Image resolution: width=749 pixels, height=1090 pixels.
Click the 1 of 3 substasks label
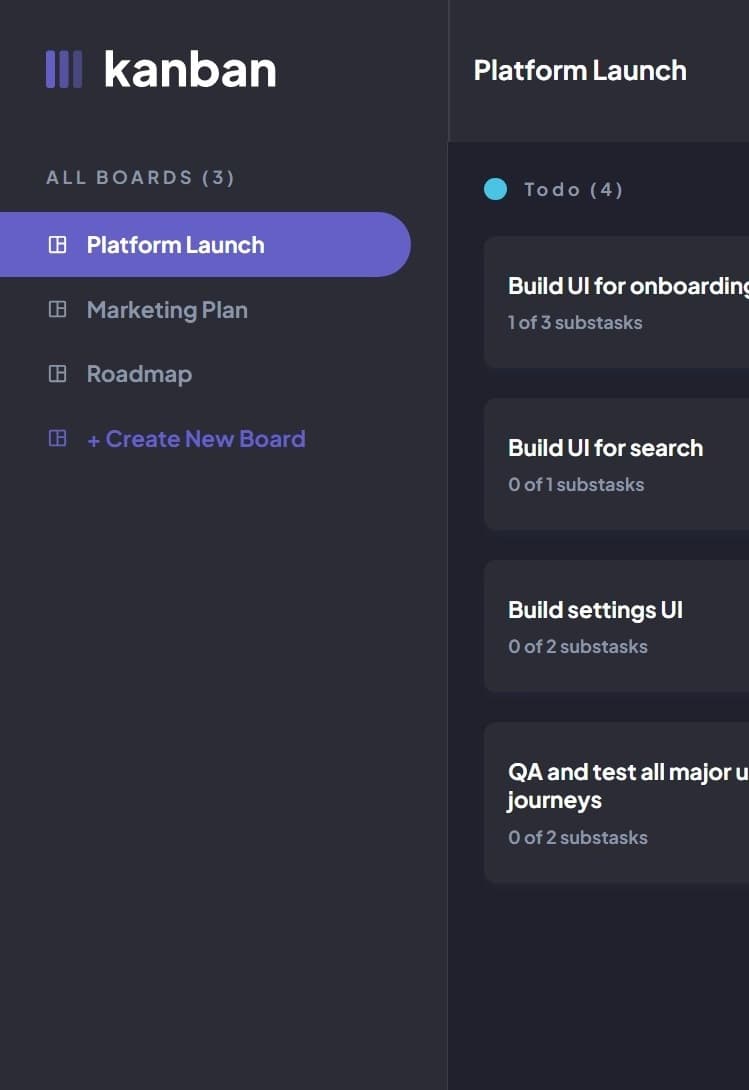(576, 322)
